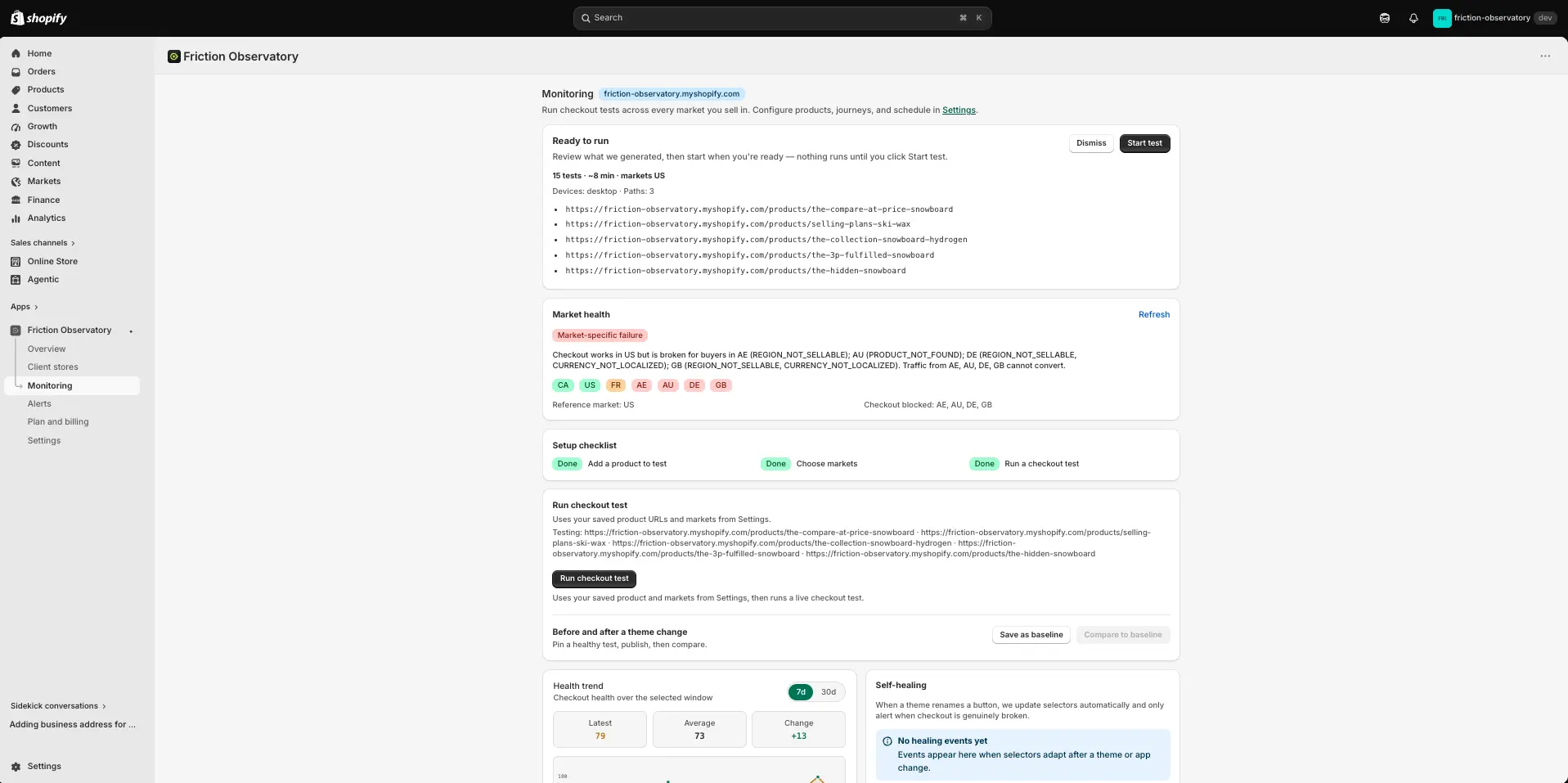This screenshot has height=783, width=1568.
Task: Click the Friction Observatory app icon in sidebar
Action: coord(16,331)
